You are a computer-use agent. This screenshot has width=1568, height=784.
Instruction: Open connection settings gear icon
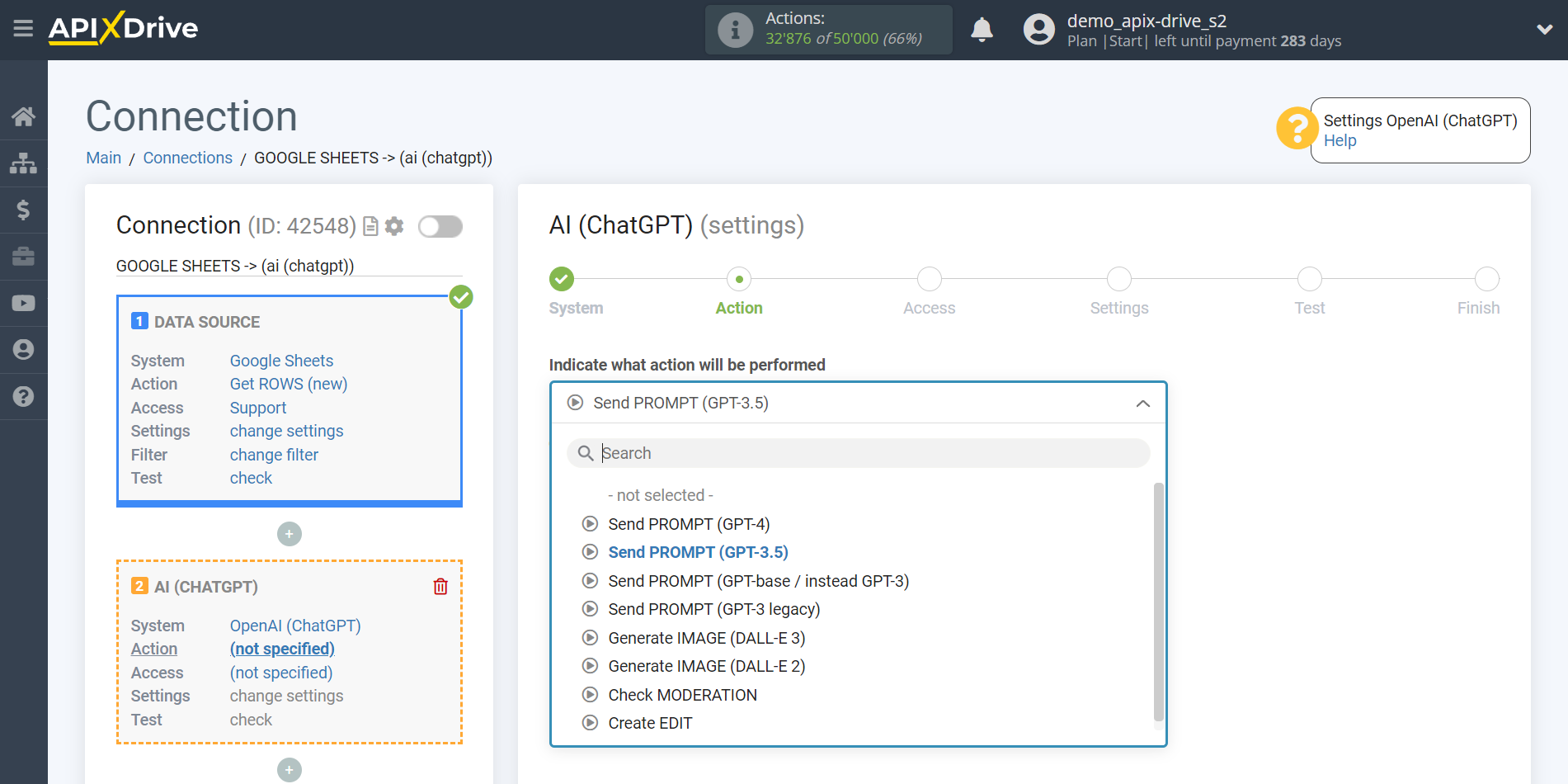394,226
